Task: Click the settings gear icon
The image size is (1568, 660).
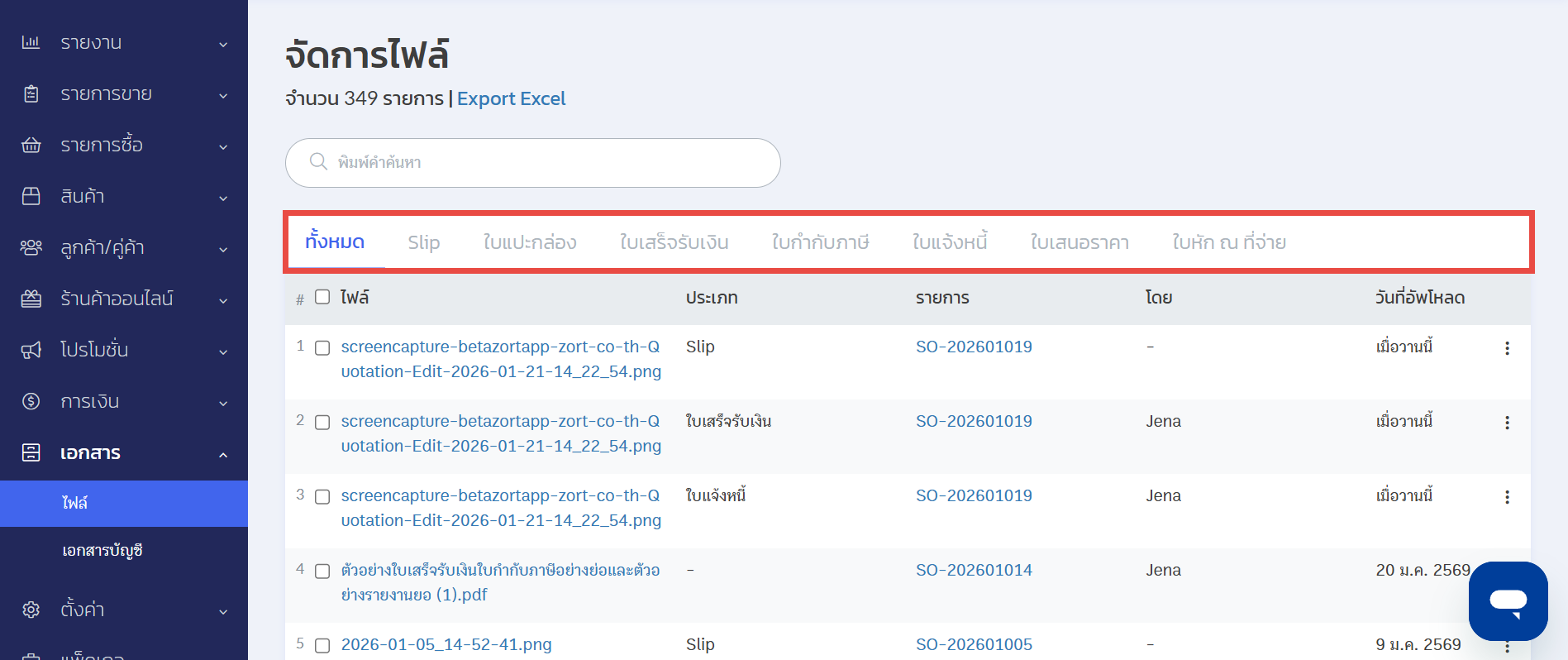Action: [31, 610]
